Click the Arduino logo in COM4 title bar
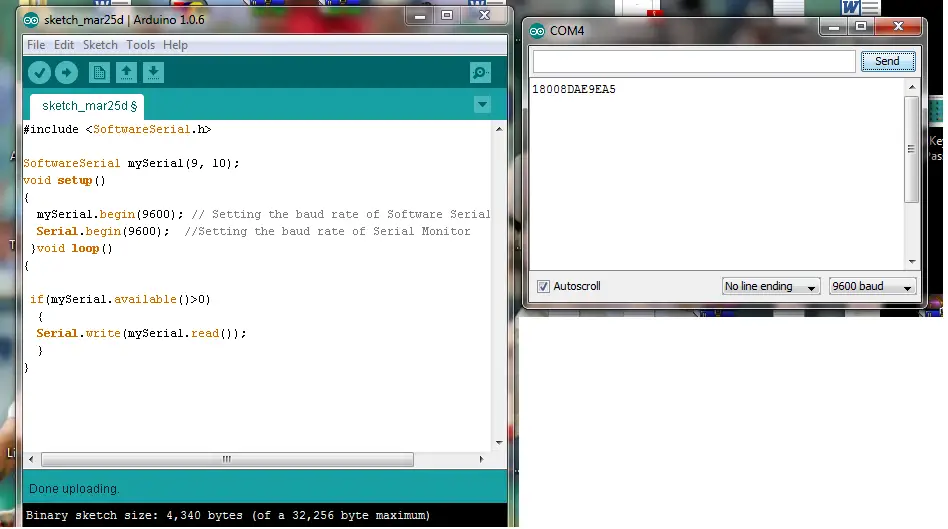 pyautogui.click(x=537, y=30)
